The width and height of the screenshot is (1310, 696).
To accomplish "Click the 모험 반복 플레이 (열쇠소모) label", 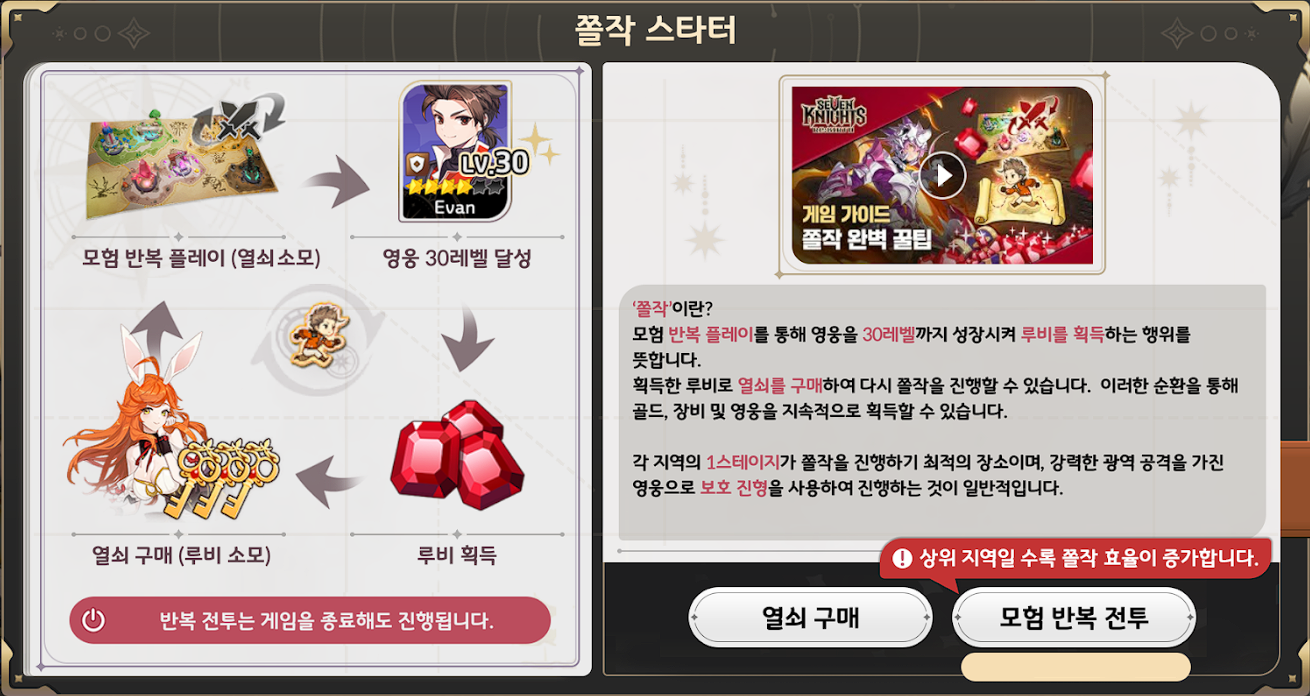I will coord(201,258).
